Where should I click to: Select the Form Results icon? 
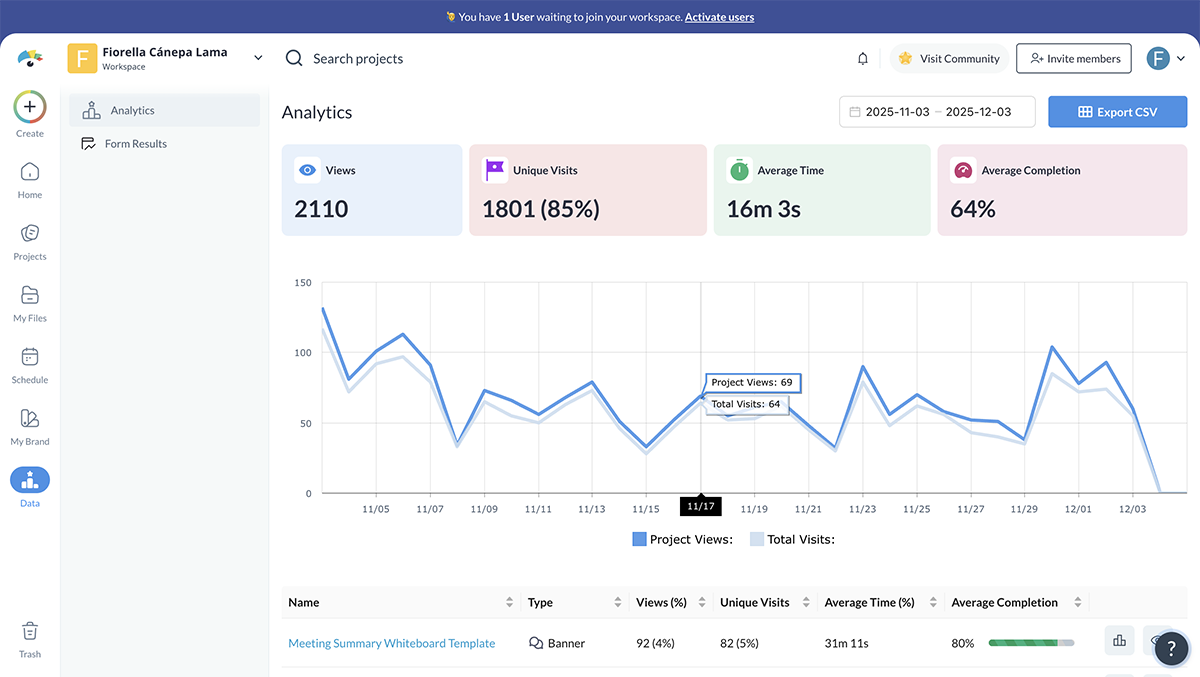(87, 143)
